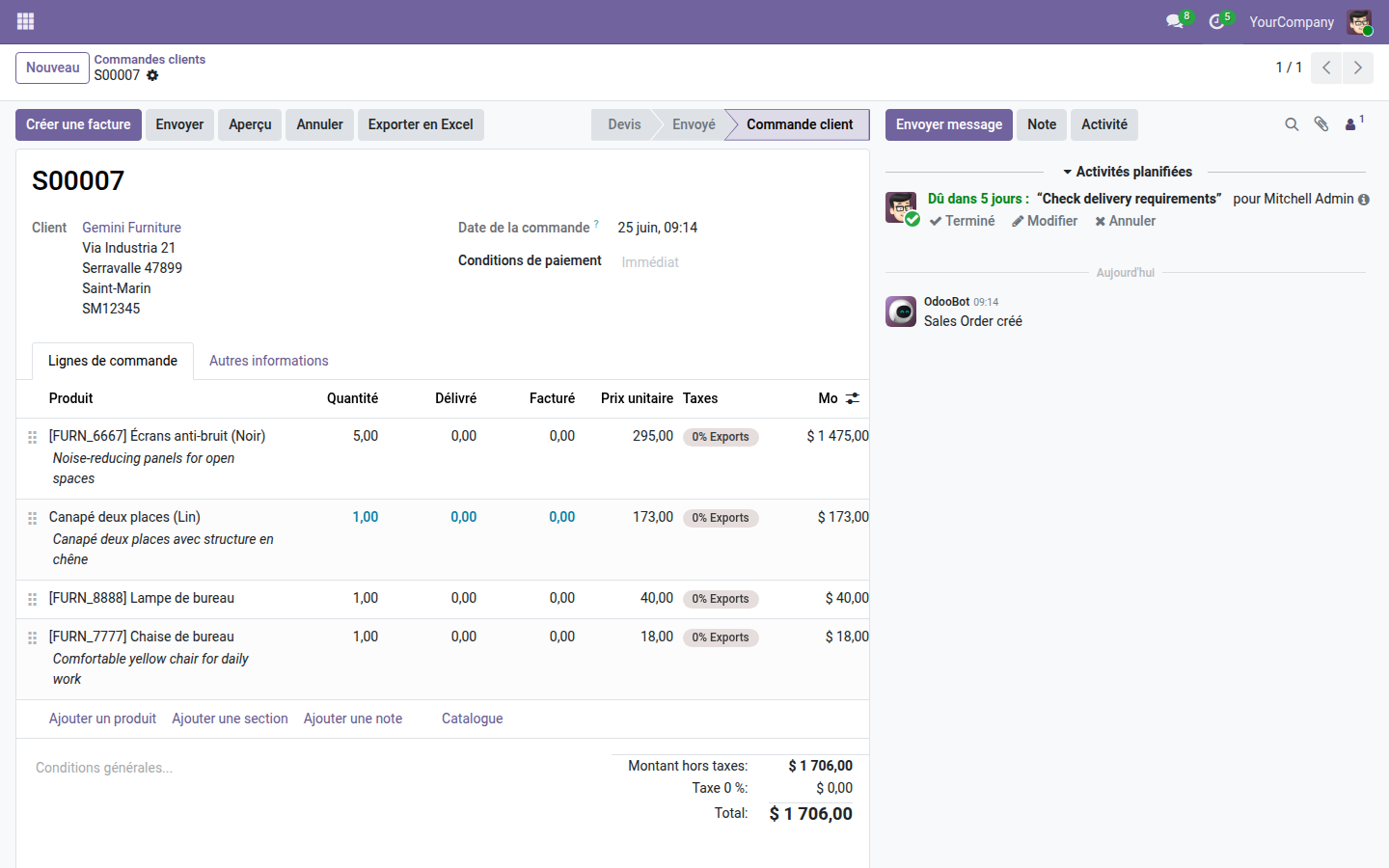This screenshot has height=868, width=1389.
Task: Go to next record arrow
Action: click(x=1358, y=68)
